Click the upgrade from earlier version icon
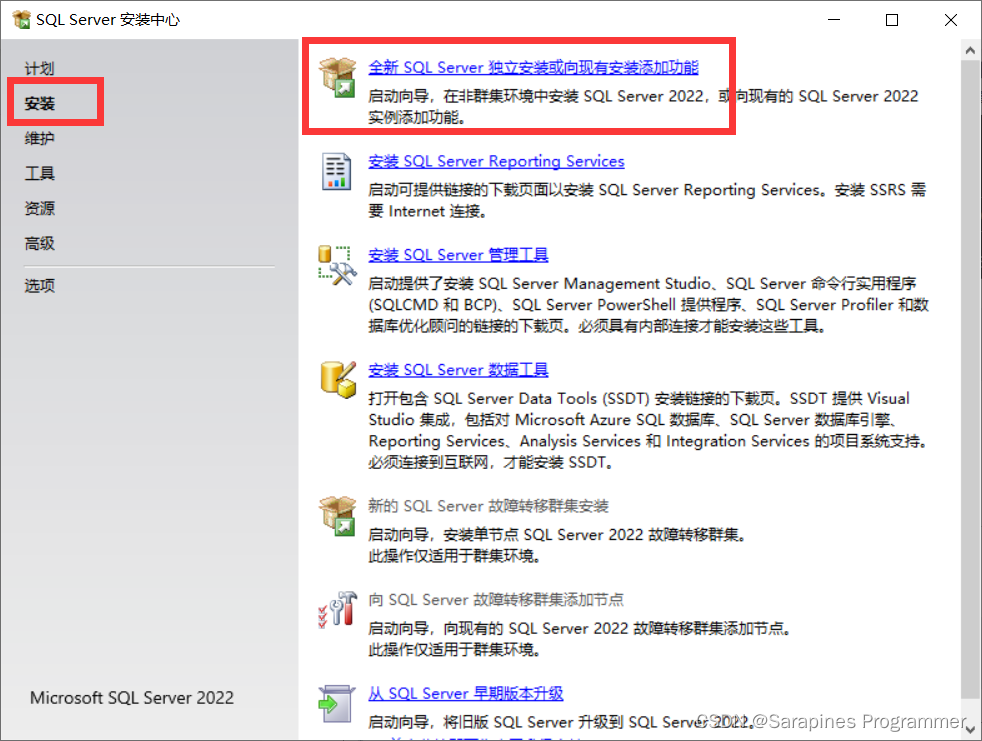The height and width of the screenshot is (741, 982). pos(336,703)
